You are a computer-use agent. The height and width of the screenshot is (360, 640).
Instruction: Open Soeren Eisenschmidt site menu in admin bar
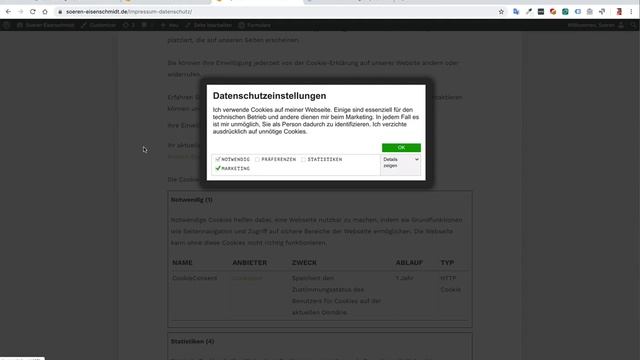tap(46, 25)
